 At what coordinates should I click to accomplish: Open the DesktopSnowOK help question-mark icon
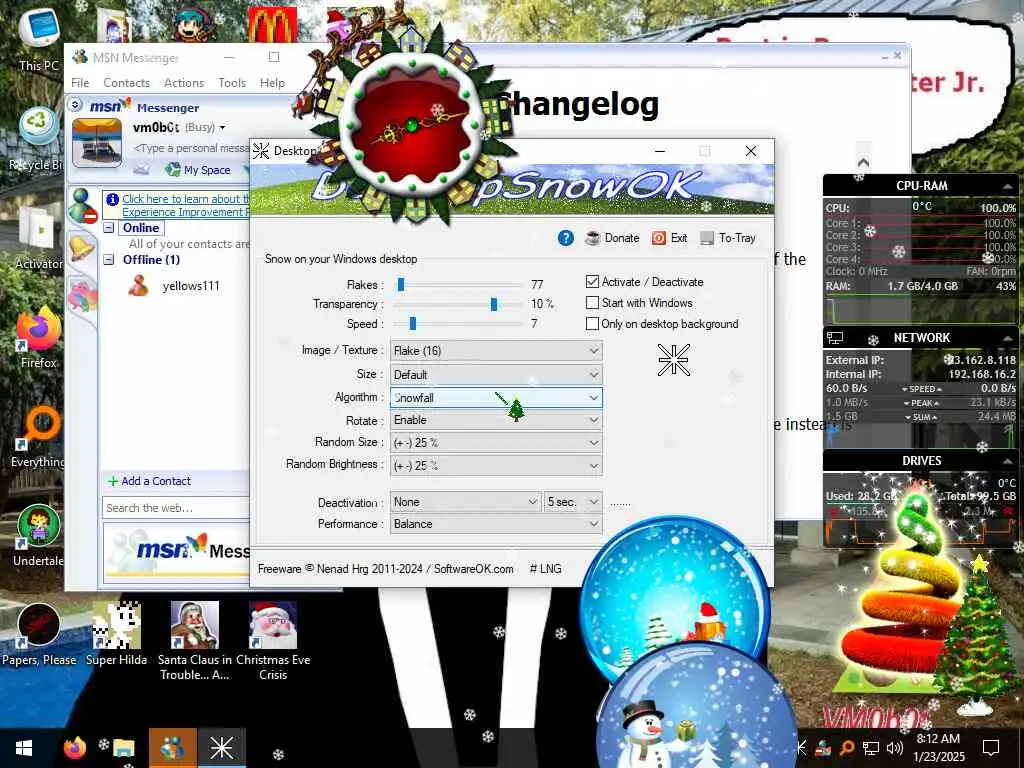click(x=566, y=238)
